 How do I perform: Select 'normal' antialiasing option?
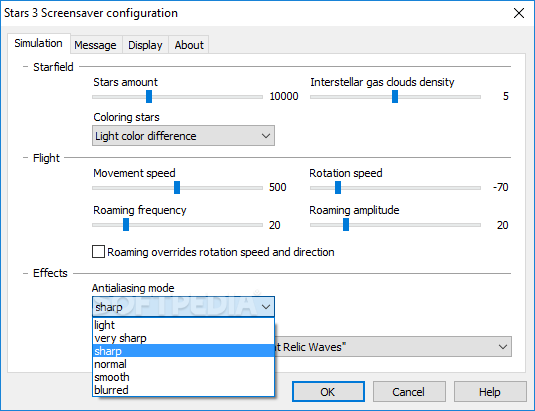[183, 364]
